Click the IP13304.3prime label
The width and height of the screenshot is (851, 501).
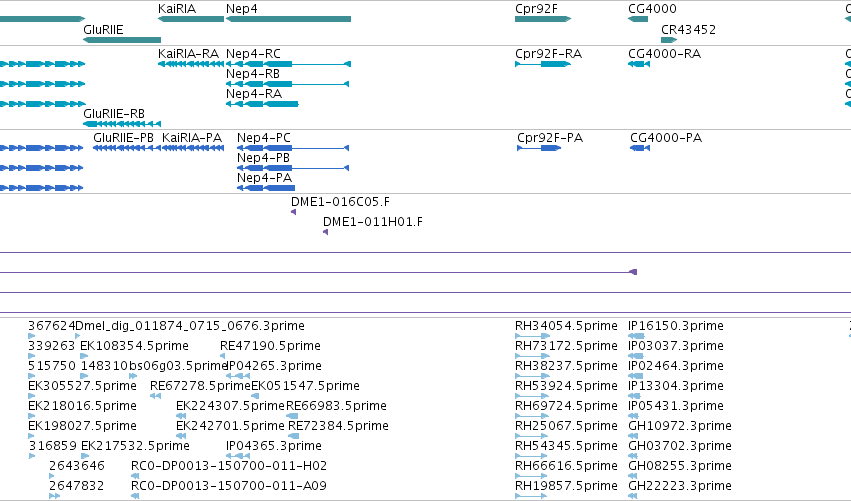(x=676, y=386)
